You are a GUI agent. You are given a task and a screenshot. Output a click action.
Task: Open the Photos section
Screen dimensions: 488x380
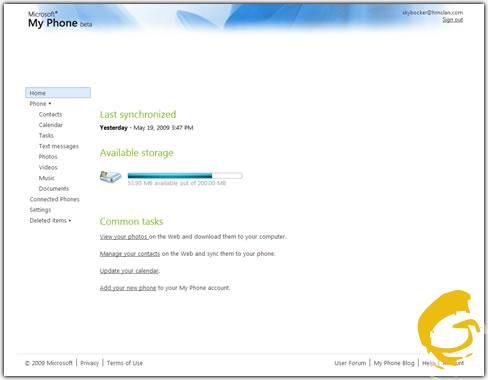[x=48, y=157]
